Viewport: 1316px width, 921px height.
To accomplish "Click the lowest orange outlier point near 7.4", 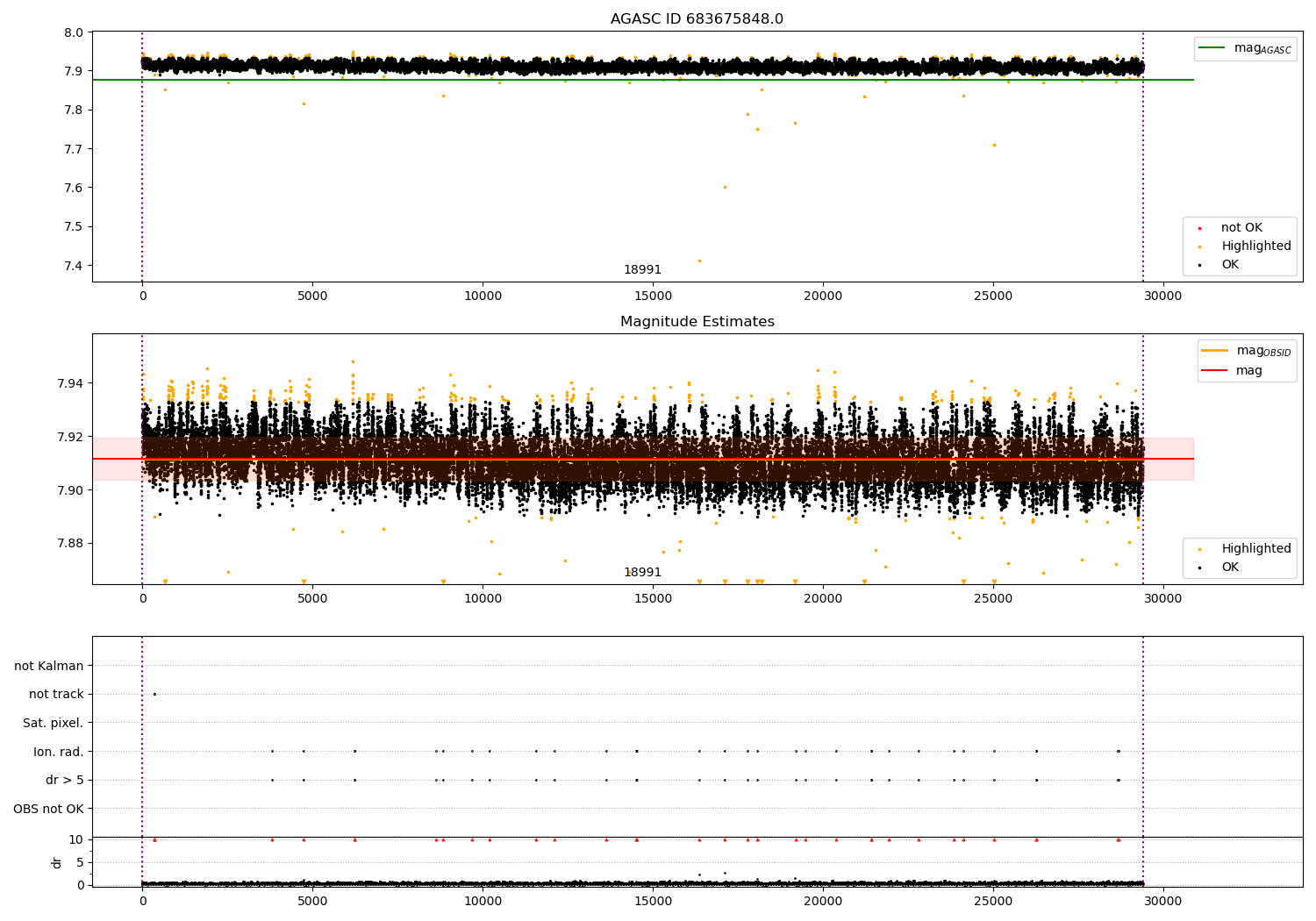I will pyautogui.click(x=699, y=261).
